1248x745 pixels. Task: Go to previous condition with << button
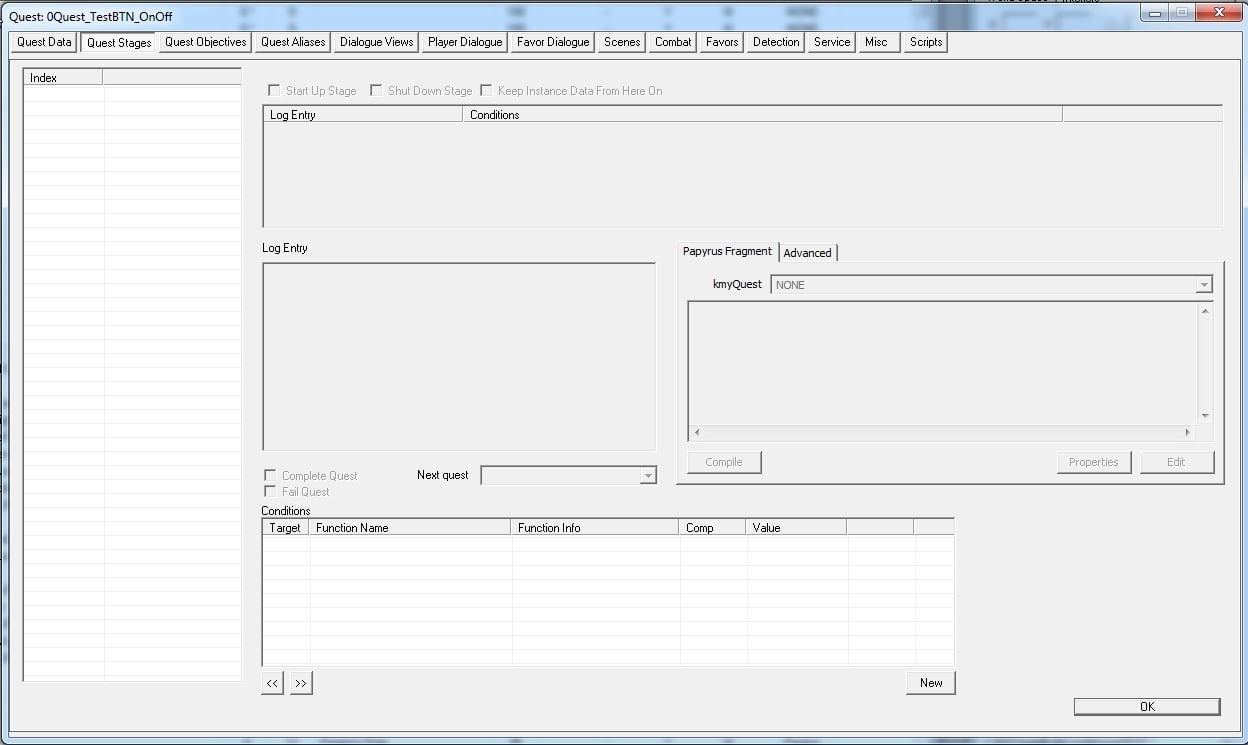click(272, 683)
